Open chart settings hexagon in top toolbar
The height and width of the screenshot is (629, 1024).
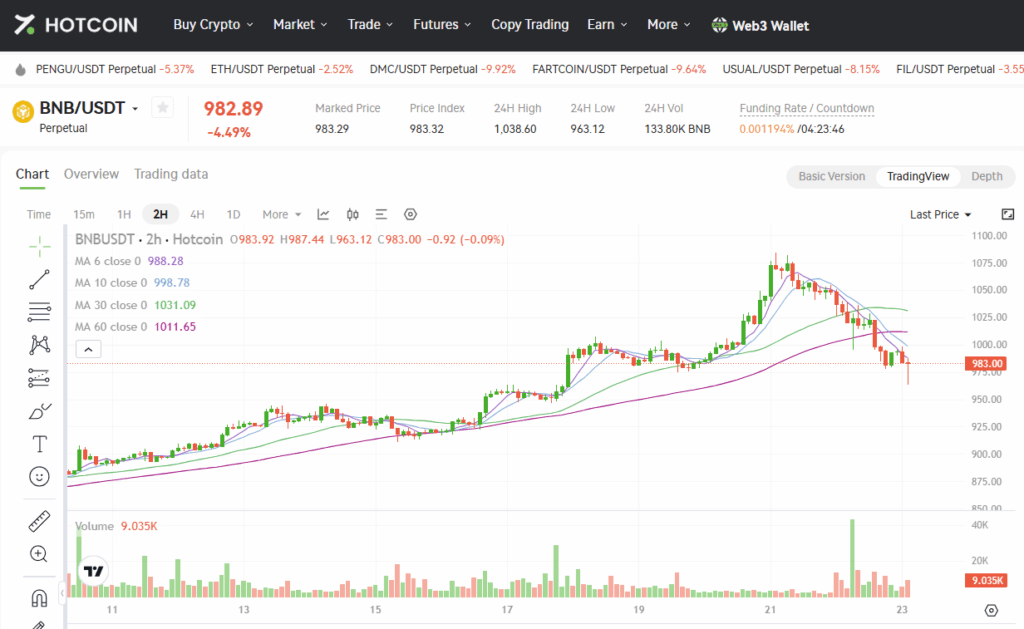[x=410, y=214]
